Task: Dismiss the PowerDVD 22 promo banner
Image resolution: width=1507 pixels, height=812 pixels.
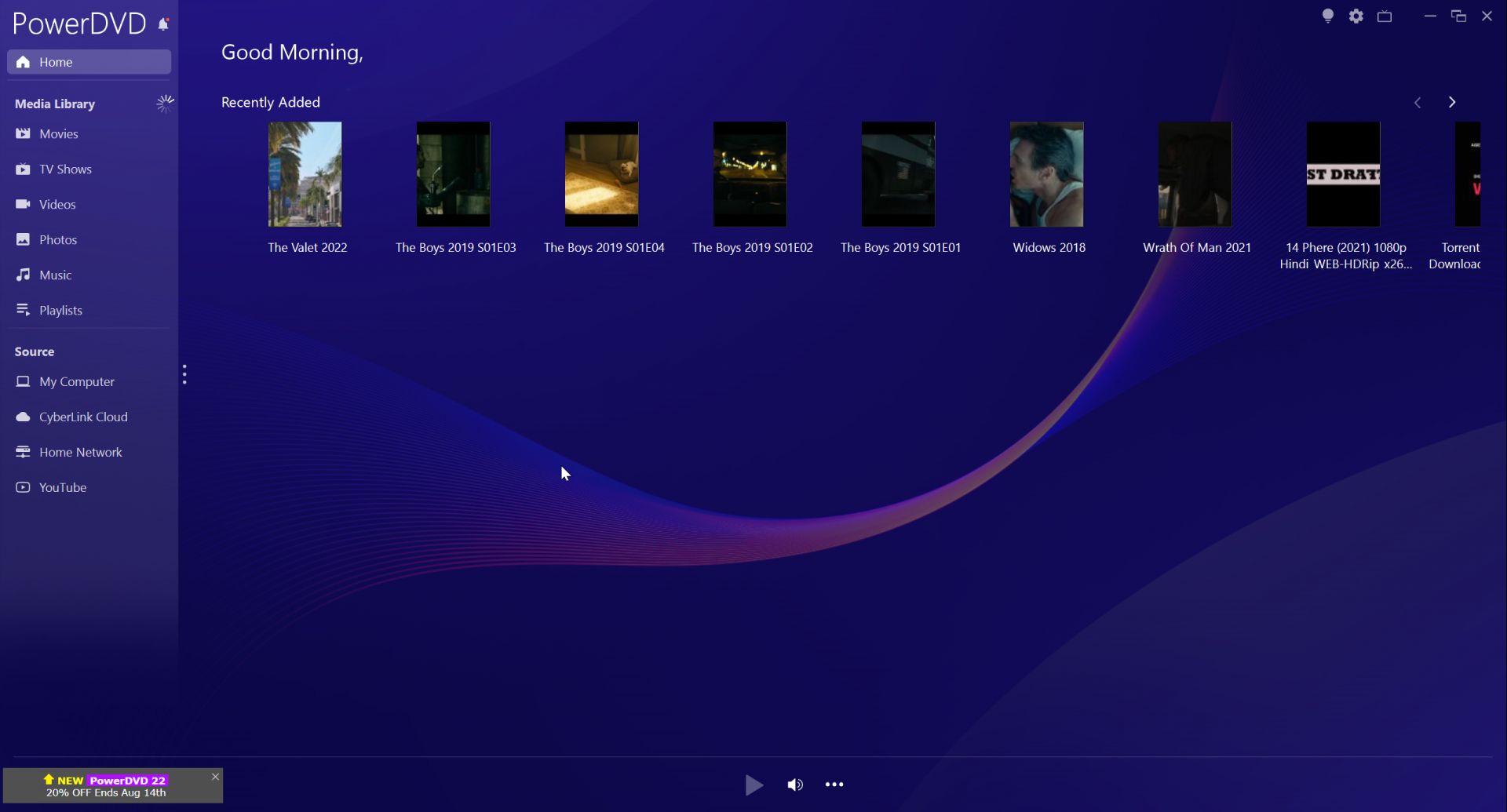Action: (215, 777)
